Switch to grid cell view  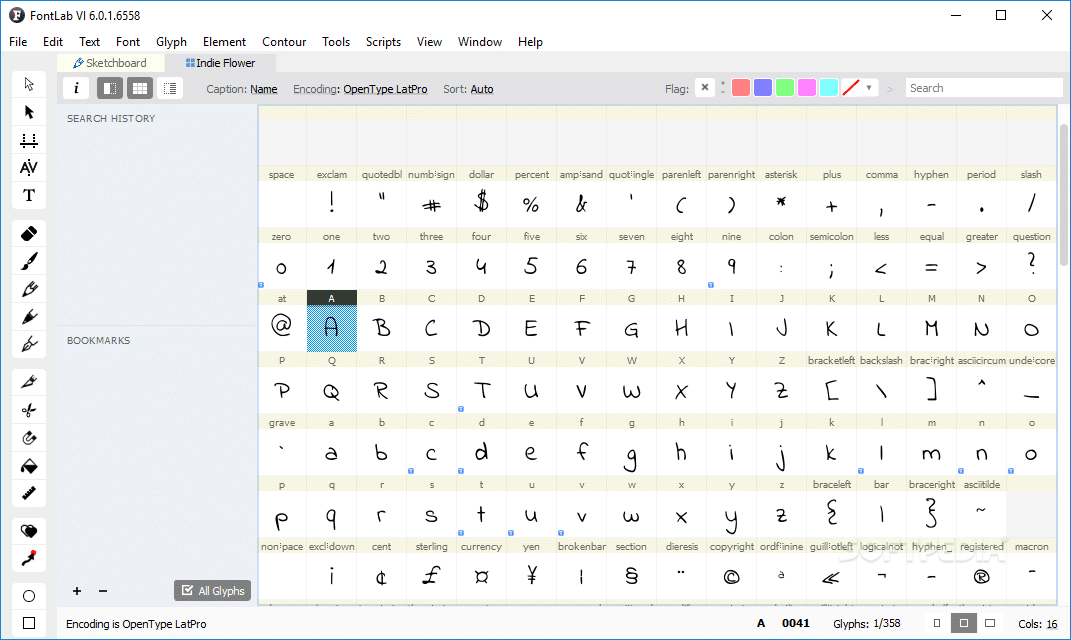pyautogui.click(x=139, y=88)
